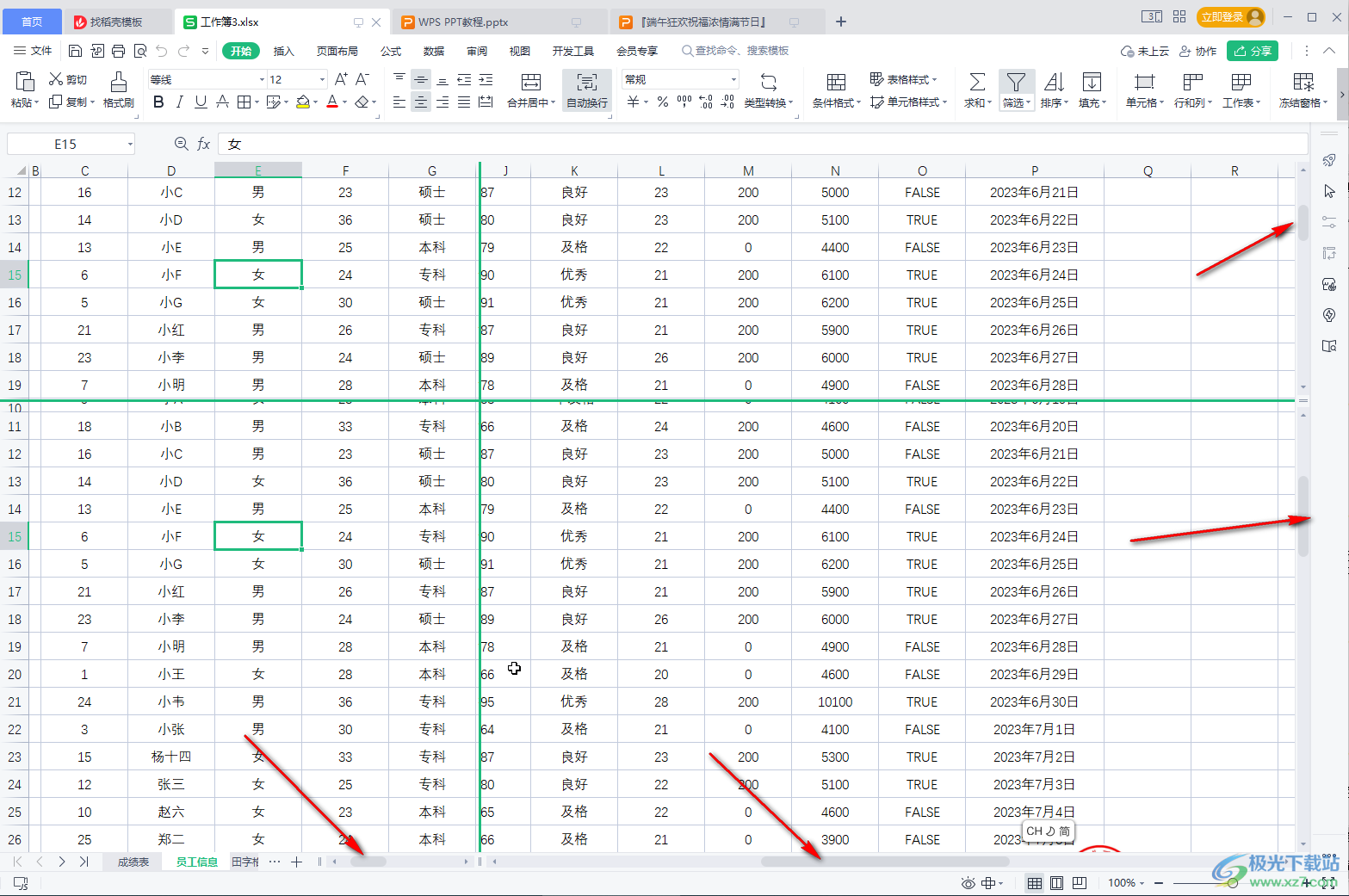Click the Paste clipboard icon

[25, 82]
